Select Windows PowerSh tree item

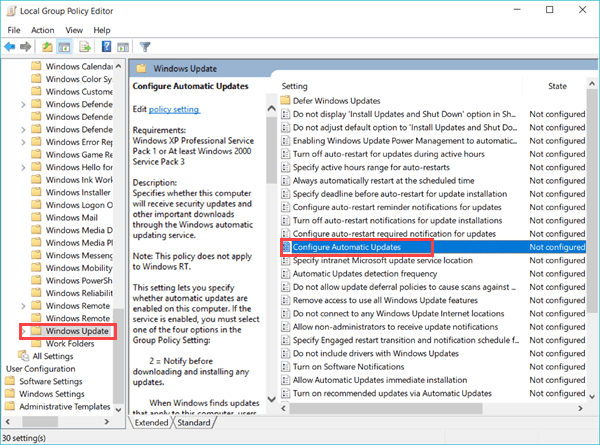click(79, 280)
